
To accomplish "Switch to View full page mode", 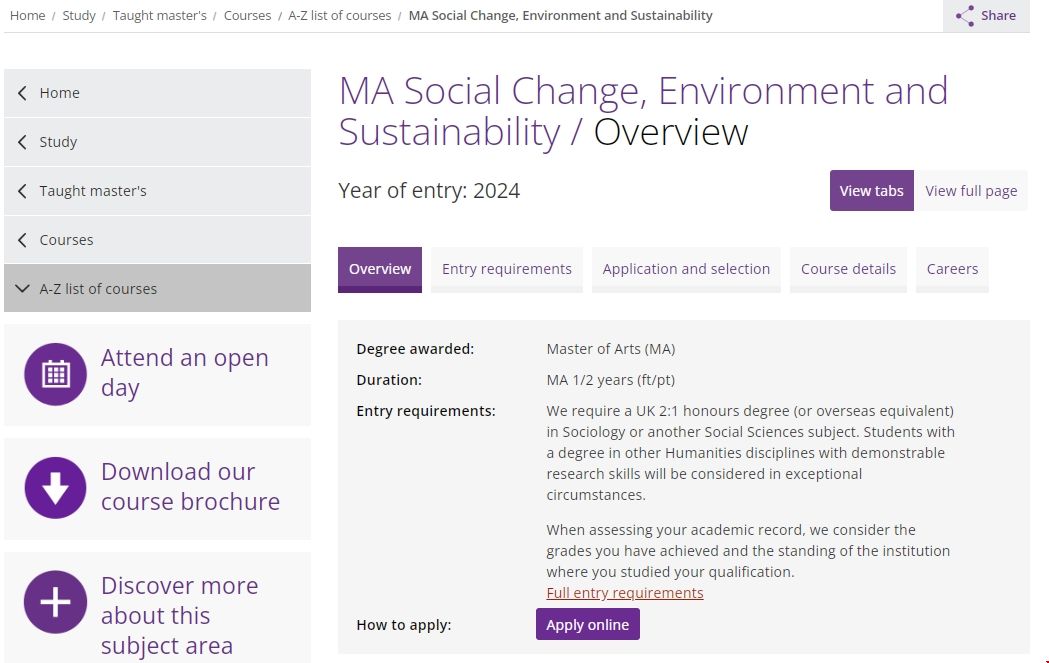I will tap(971, 191).
